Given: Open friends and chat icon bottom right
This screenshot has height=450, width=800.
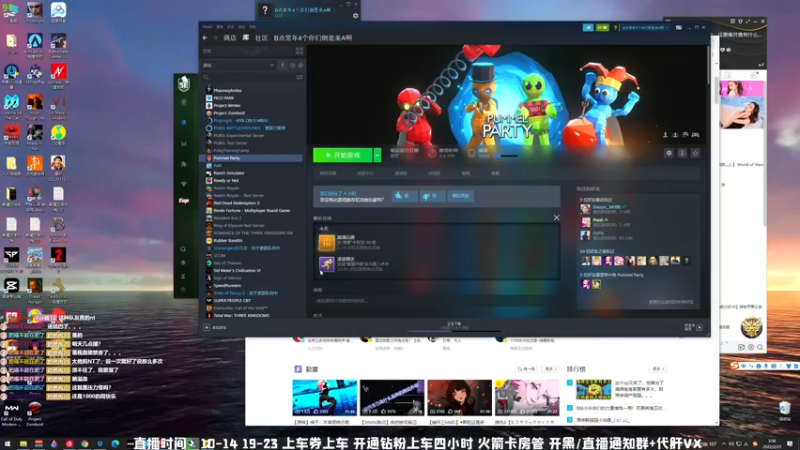Looking at the screenshot, I should (x=699, y=328).
